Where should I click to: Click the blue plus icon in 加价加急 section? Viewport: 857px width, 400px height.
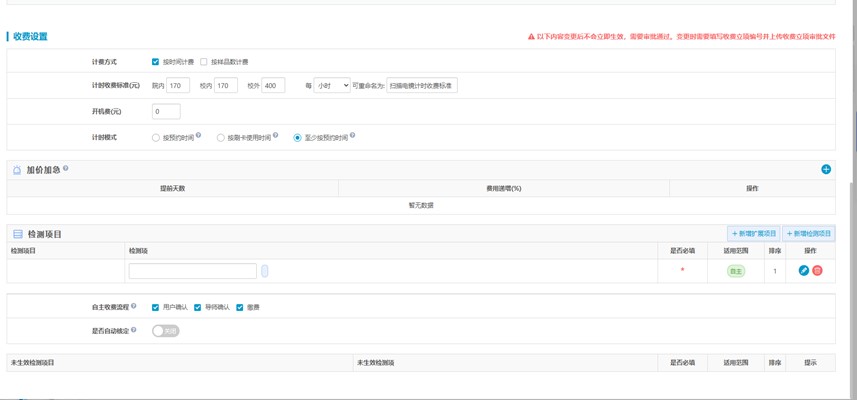(826, 169)
